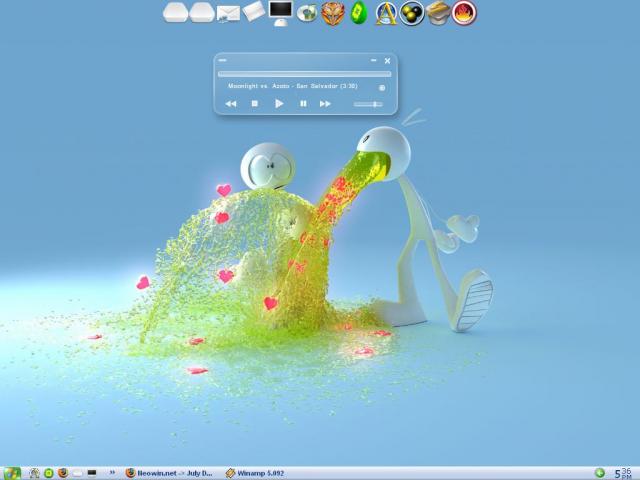The height and width of the screenshot is (480, 640).
Task: Open the Start button on the taskbar
Action: 11,473
